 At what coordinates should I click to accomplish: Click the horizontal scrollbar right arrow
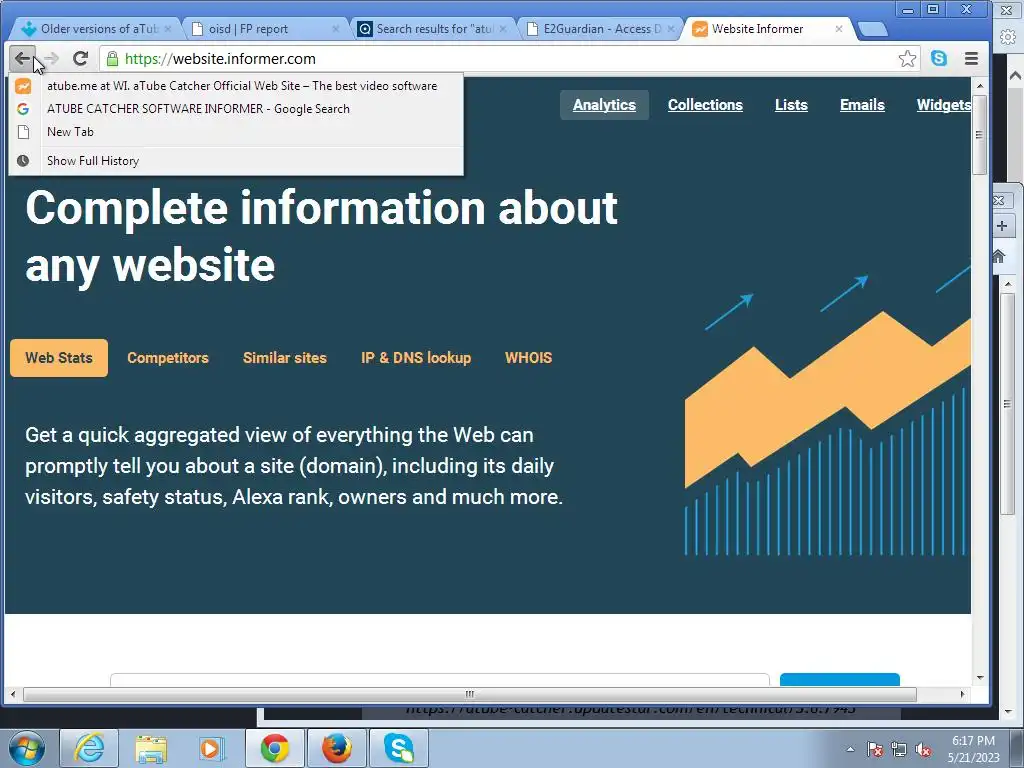click(962, 694)
